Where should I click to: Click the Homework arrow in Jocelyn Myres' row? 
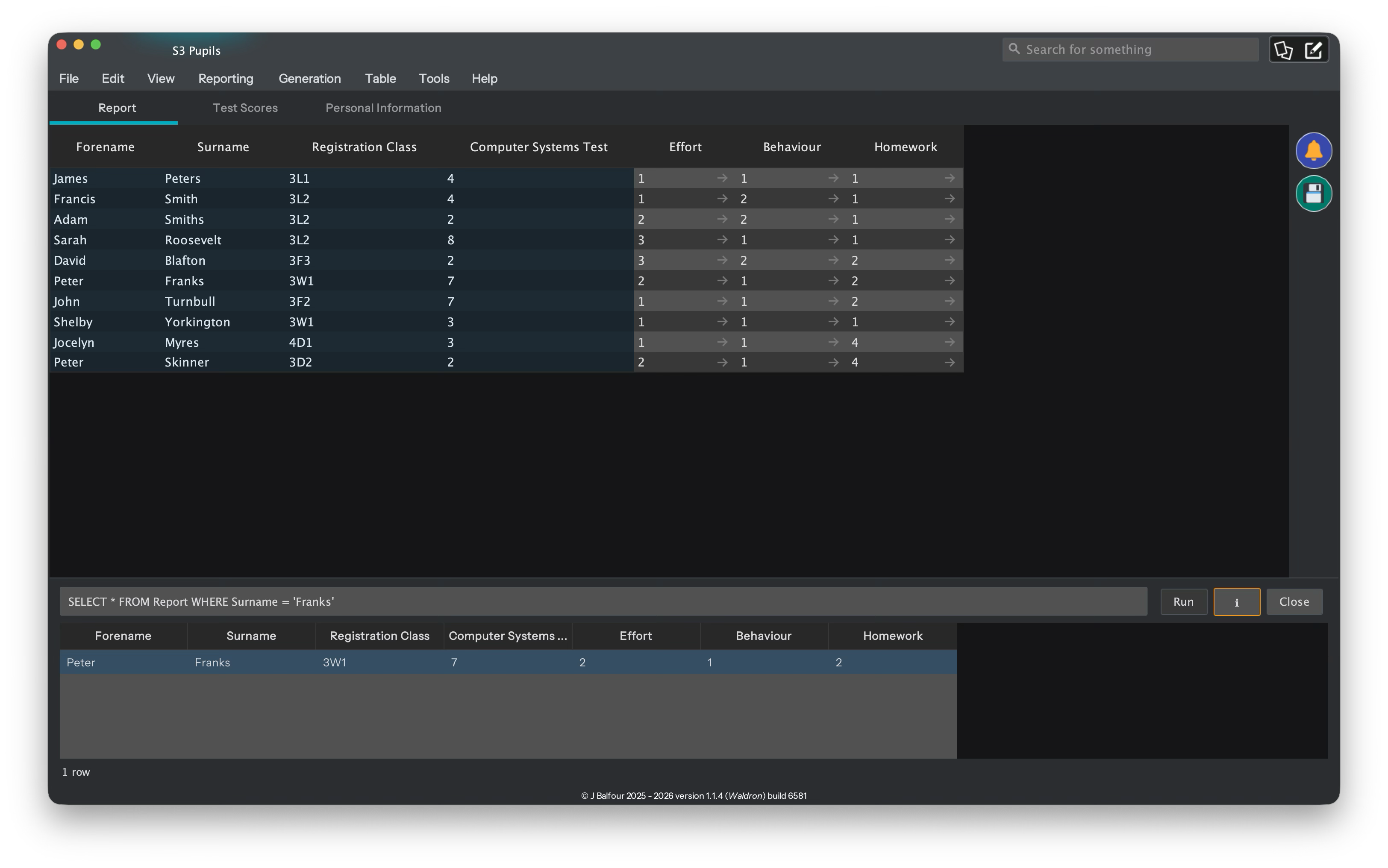point(950,342)
